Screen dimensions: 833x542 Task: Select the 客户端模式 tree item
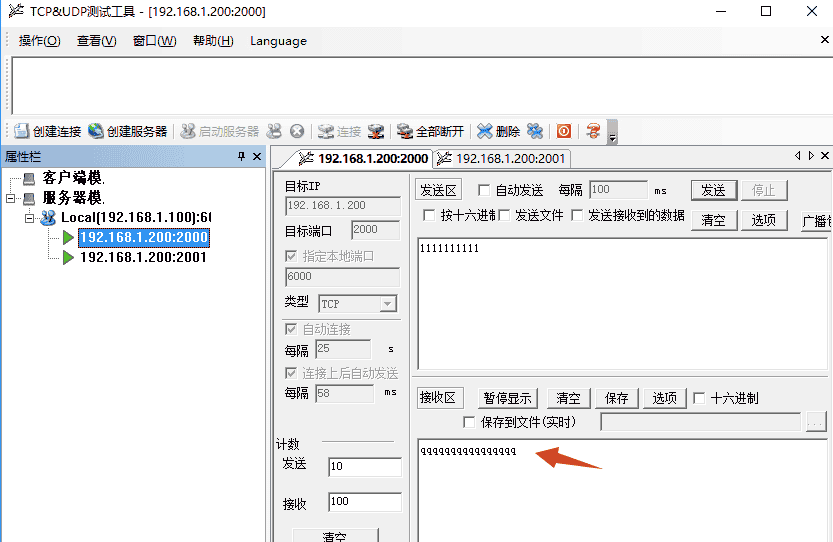[x=73, y=177]
